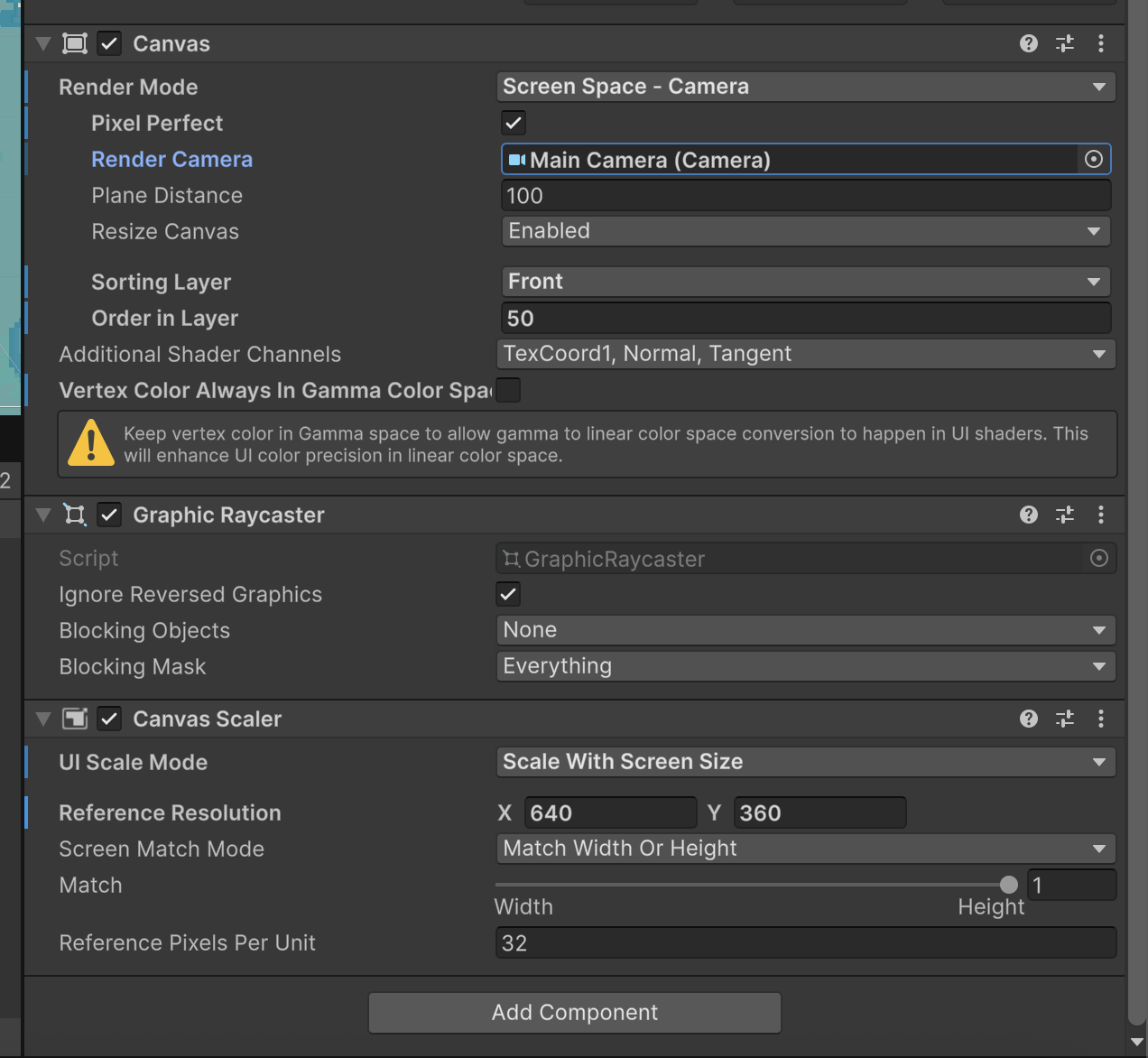This screenshot has width=1148, height=1058.
Task: Click the Order in Layer field
Action: [805, 319]
